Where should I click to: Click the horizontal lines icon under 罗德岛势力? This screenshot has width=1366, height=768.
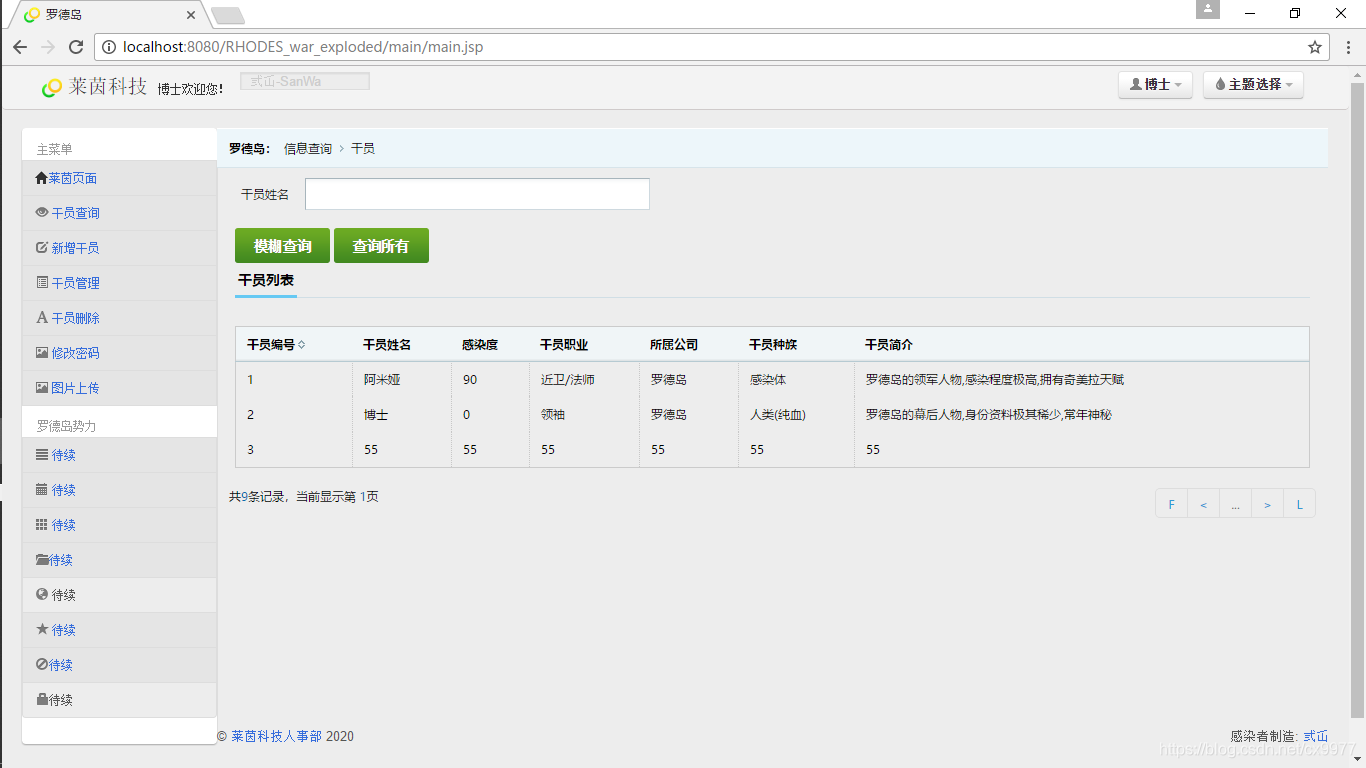42,455
